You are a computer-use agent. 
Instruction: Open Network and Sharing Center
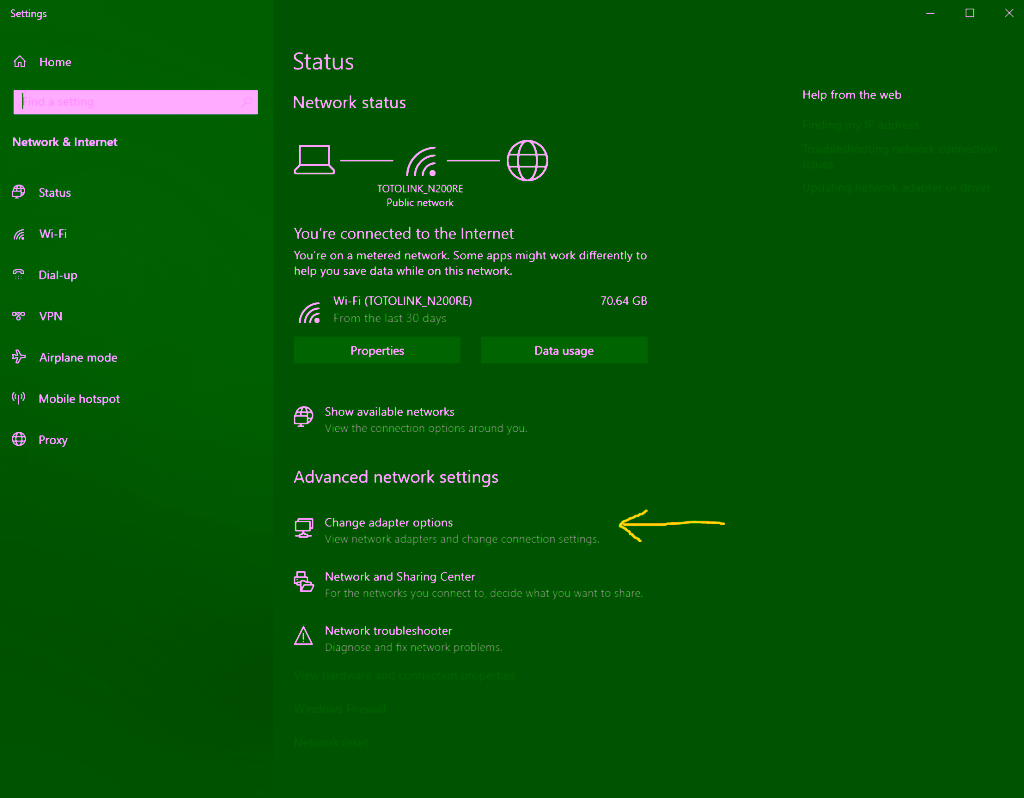tap(399, 577)
